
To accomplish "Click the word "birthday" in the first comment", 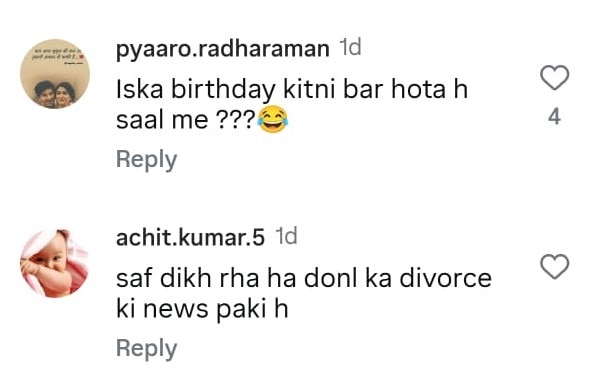I will coord(223,90).
